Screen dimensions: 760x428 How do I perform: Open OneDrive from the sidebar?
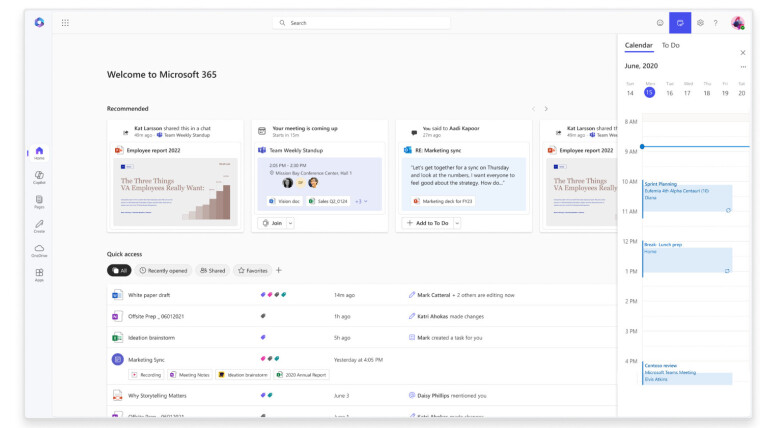[x=39, y=251]
